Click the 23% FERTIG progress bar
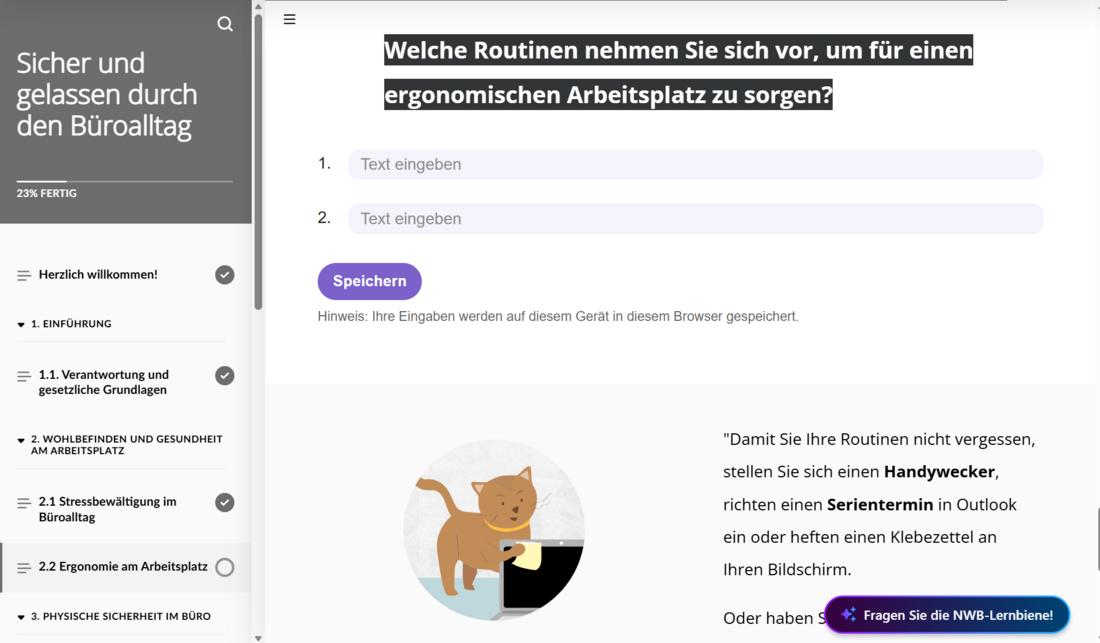The image size is (1100, 643). click(125, 182)
